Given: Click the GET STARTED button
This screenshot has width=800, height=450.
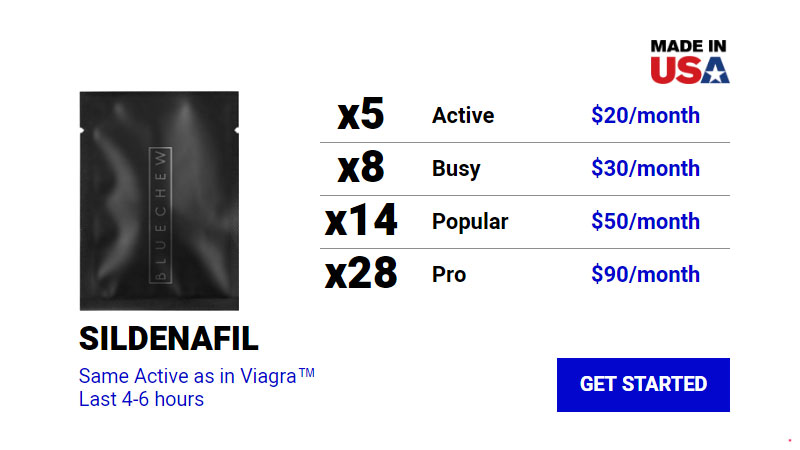Looking at the screenshot, I should coord(643,385).
